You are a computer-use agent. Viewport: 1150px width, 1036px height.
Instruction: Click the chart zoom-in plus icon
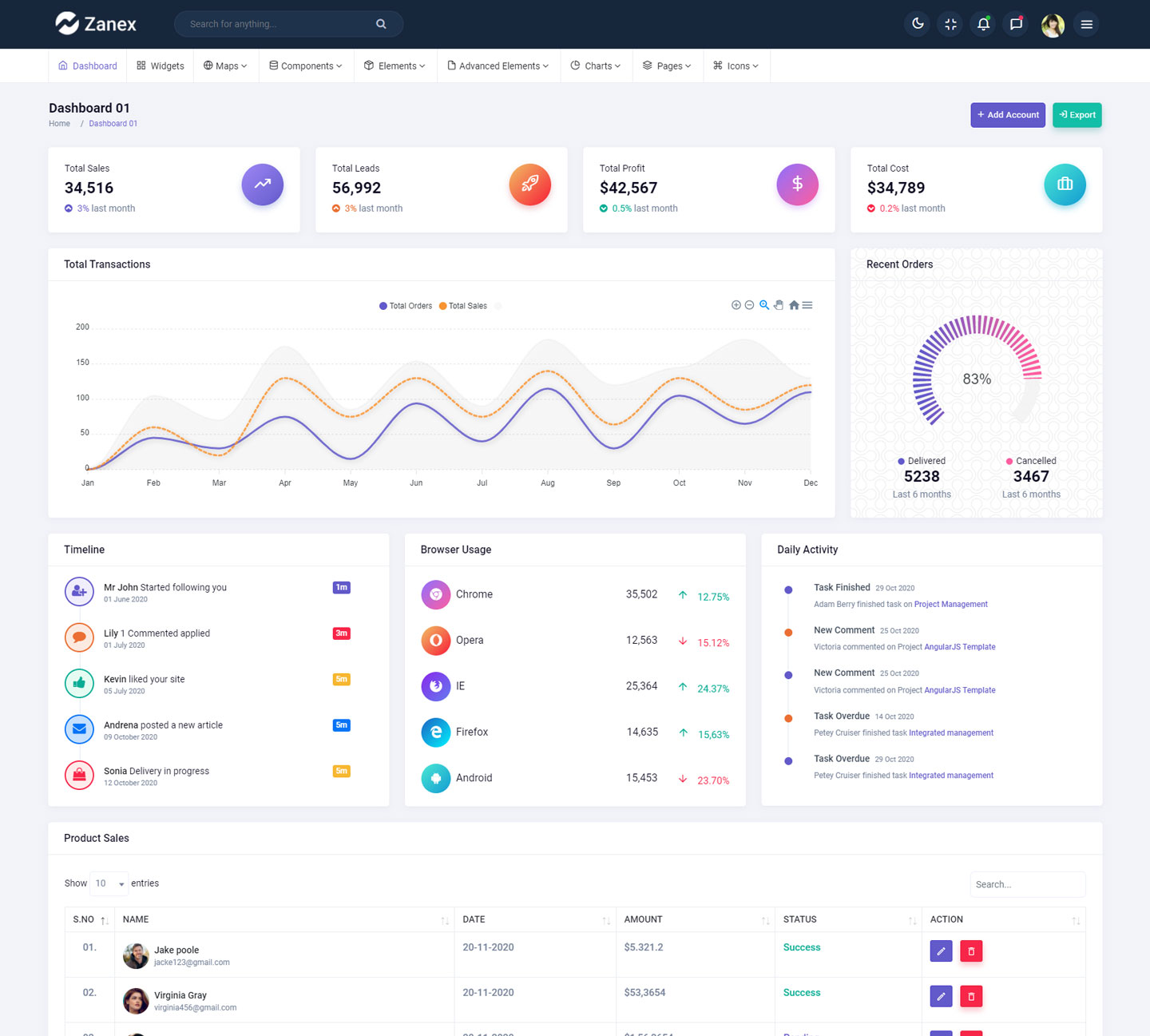pos(736,305)
